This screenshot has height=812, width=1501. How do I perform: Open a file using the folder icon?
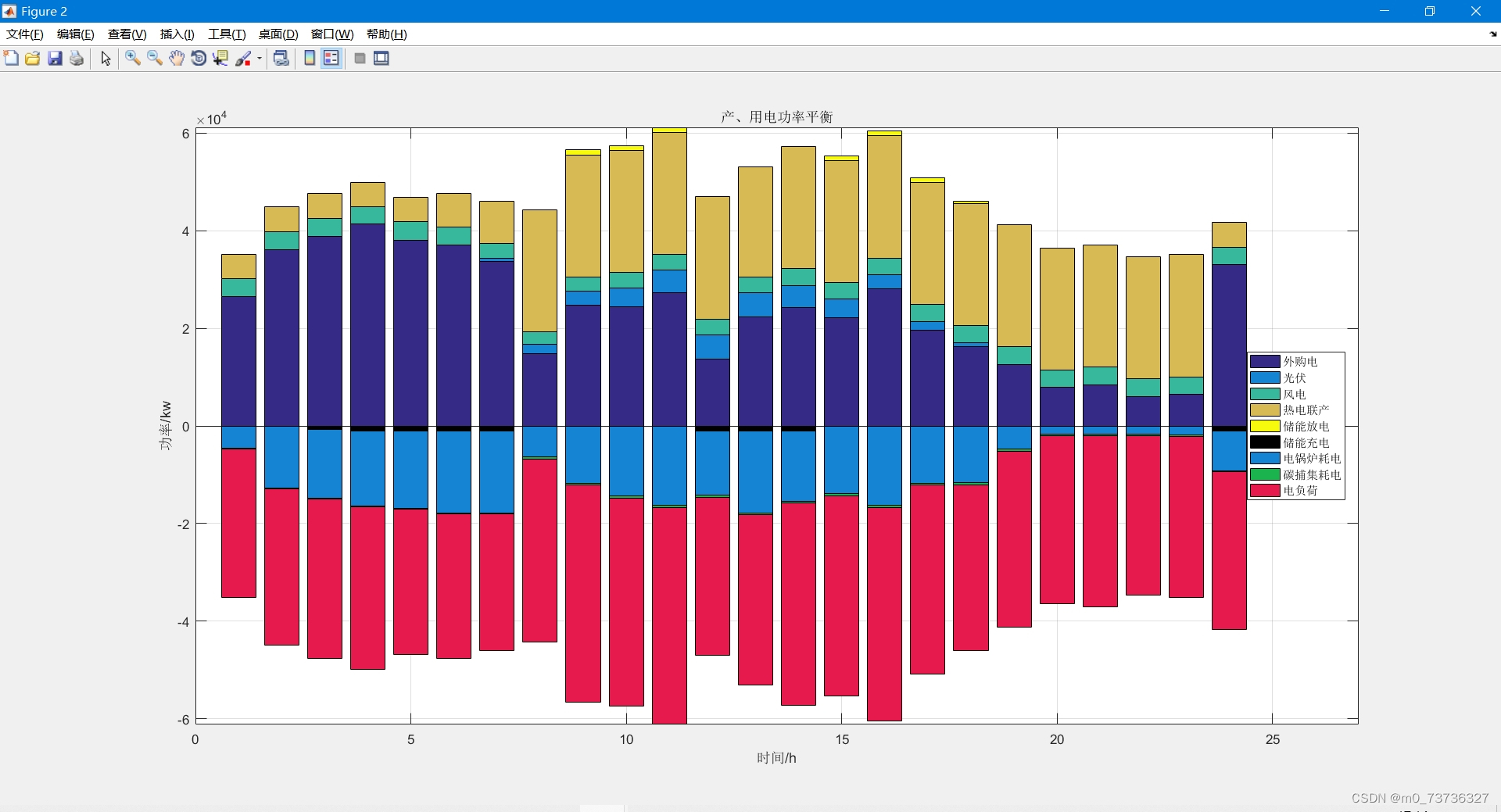33,59
